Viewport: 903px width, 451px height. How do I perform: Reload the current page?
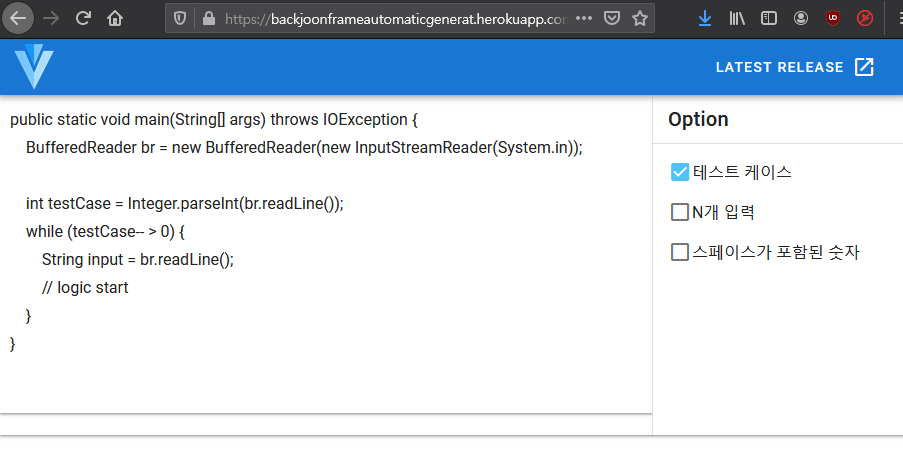coord(83,18)
